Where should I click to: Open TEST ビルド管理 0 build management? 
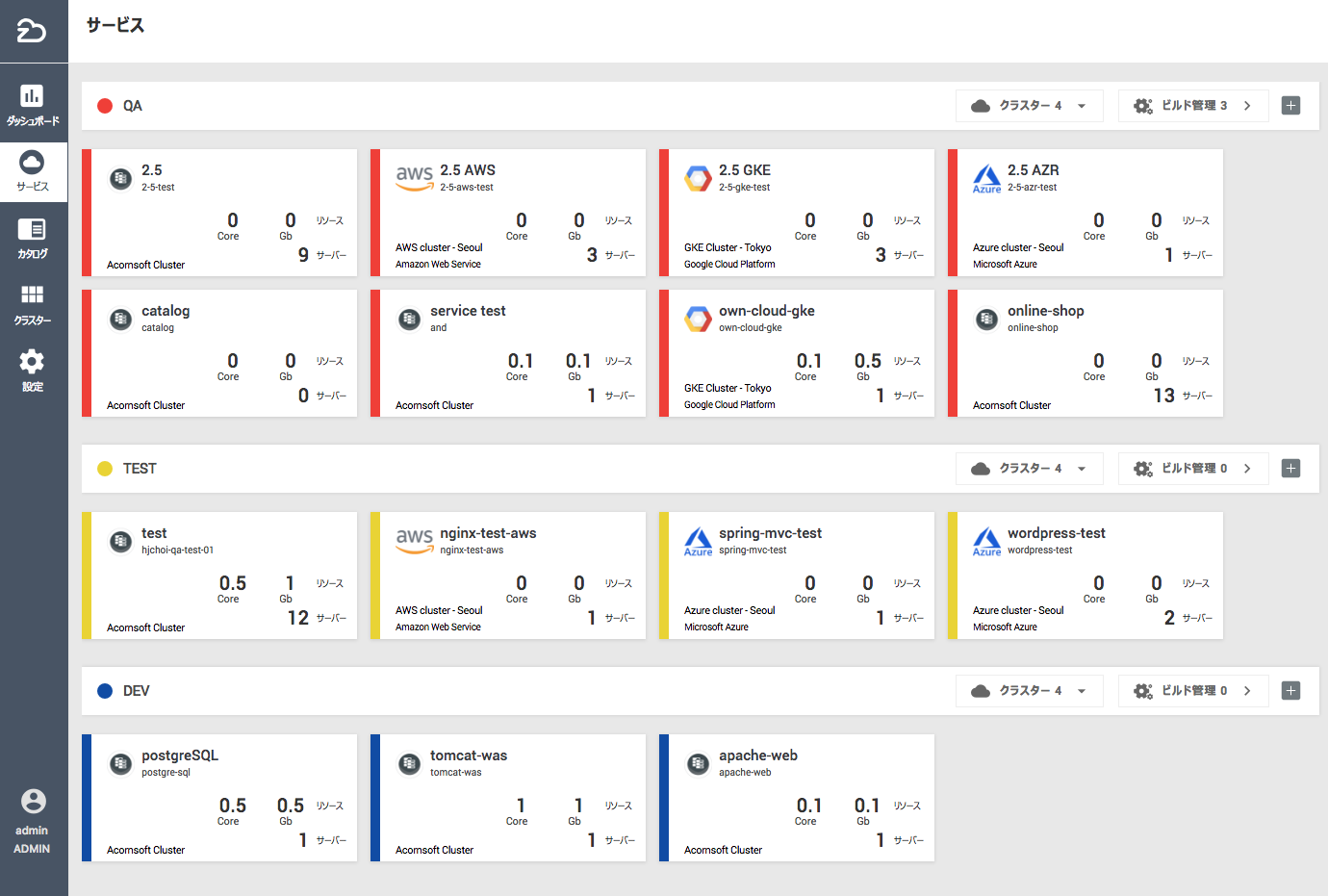click(1192, 469)
